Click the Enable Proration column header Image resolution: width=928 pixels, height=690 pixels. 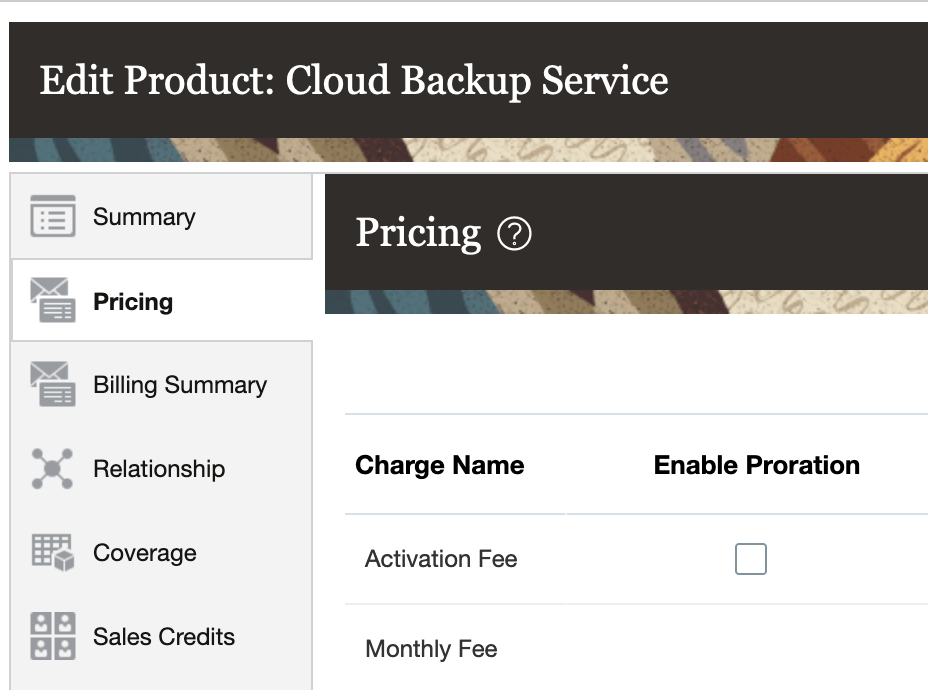tap(757, 465)
